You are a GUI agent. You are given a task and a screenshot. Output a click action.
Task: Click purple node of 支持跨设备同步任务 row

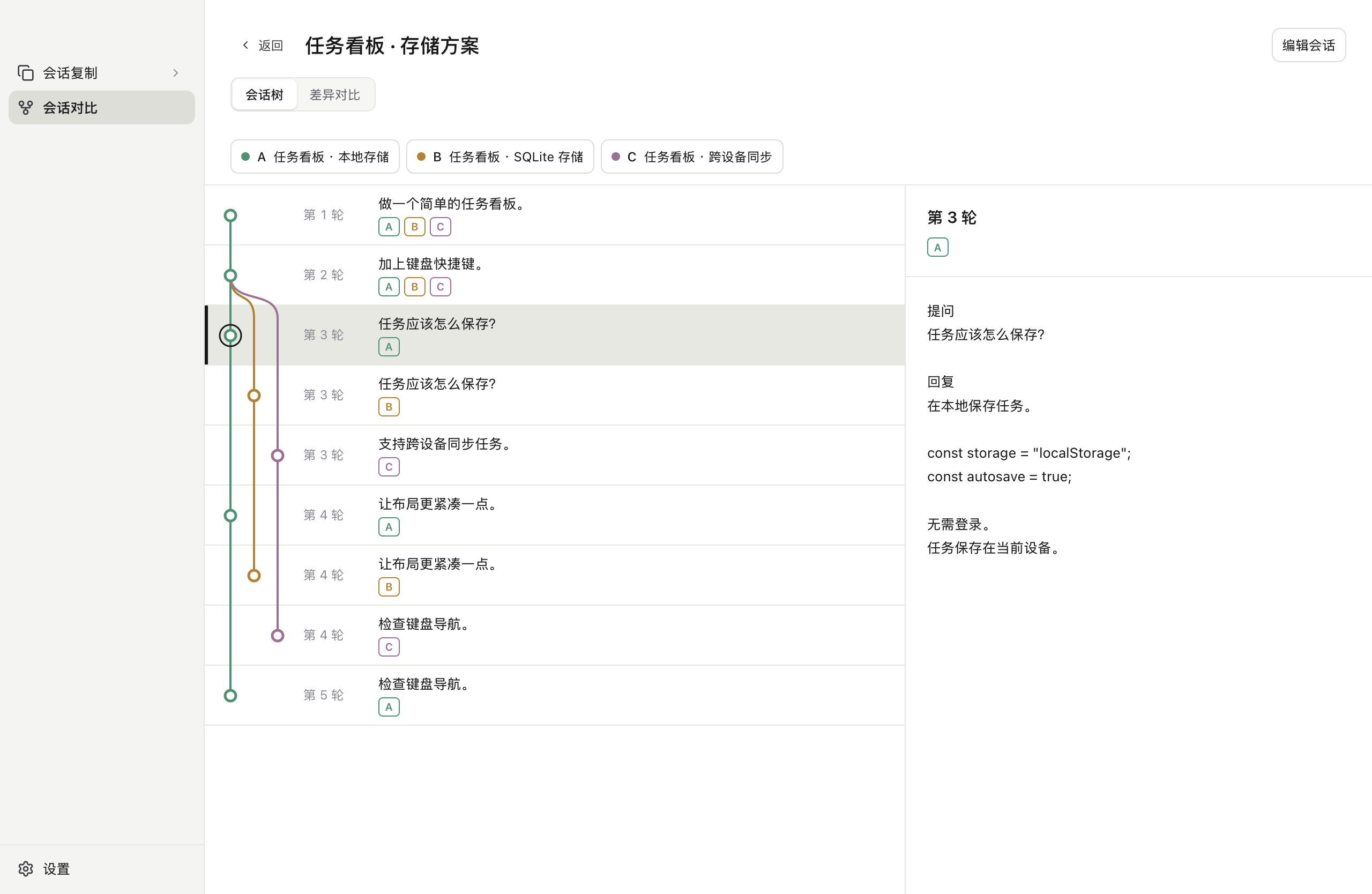tap(278, 456)
